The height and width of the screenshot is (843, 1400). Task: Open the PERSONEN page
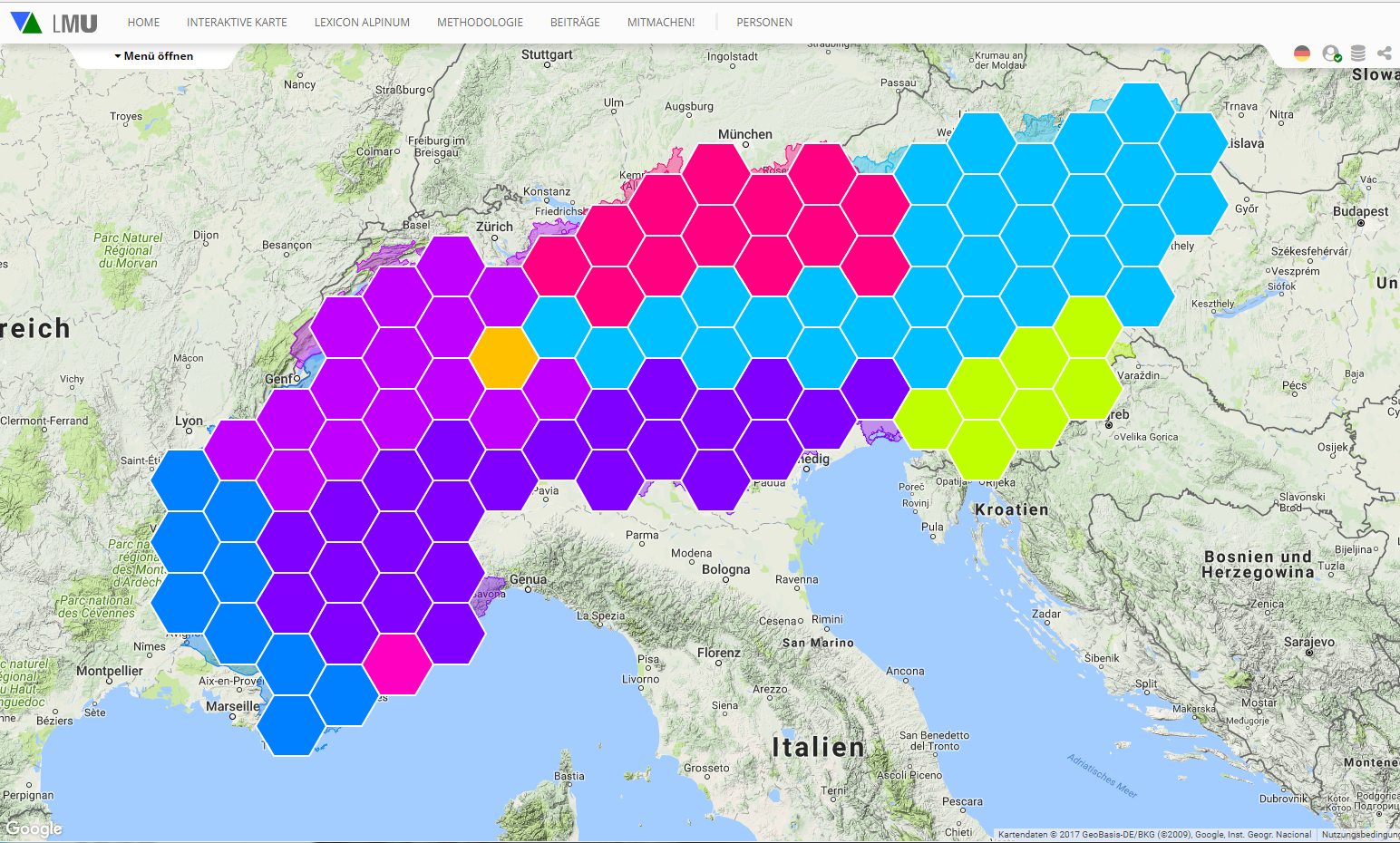[763, 23]
